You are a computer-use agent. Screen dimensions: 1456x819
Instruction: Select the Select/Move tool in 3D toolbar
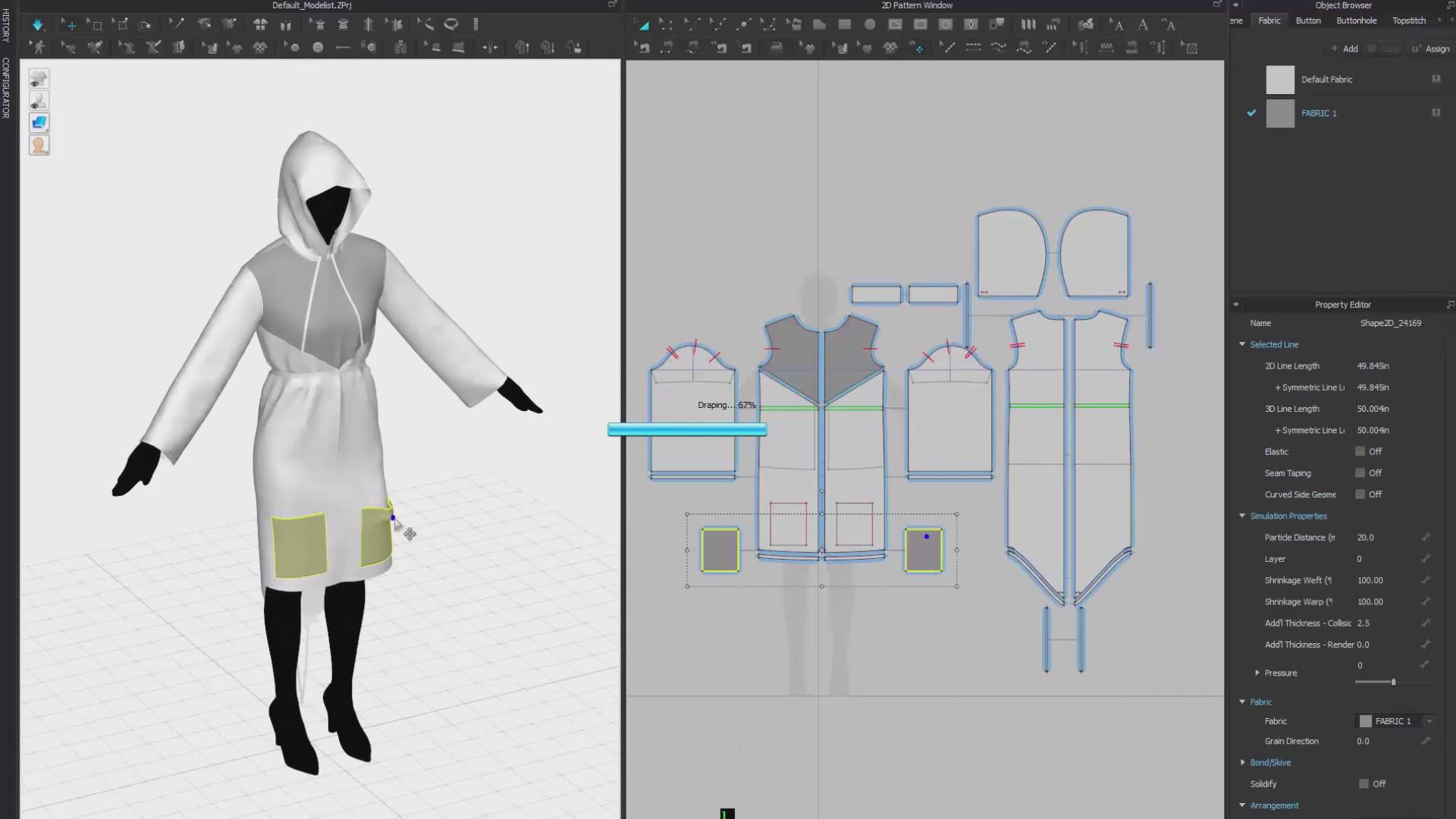70,24
